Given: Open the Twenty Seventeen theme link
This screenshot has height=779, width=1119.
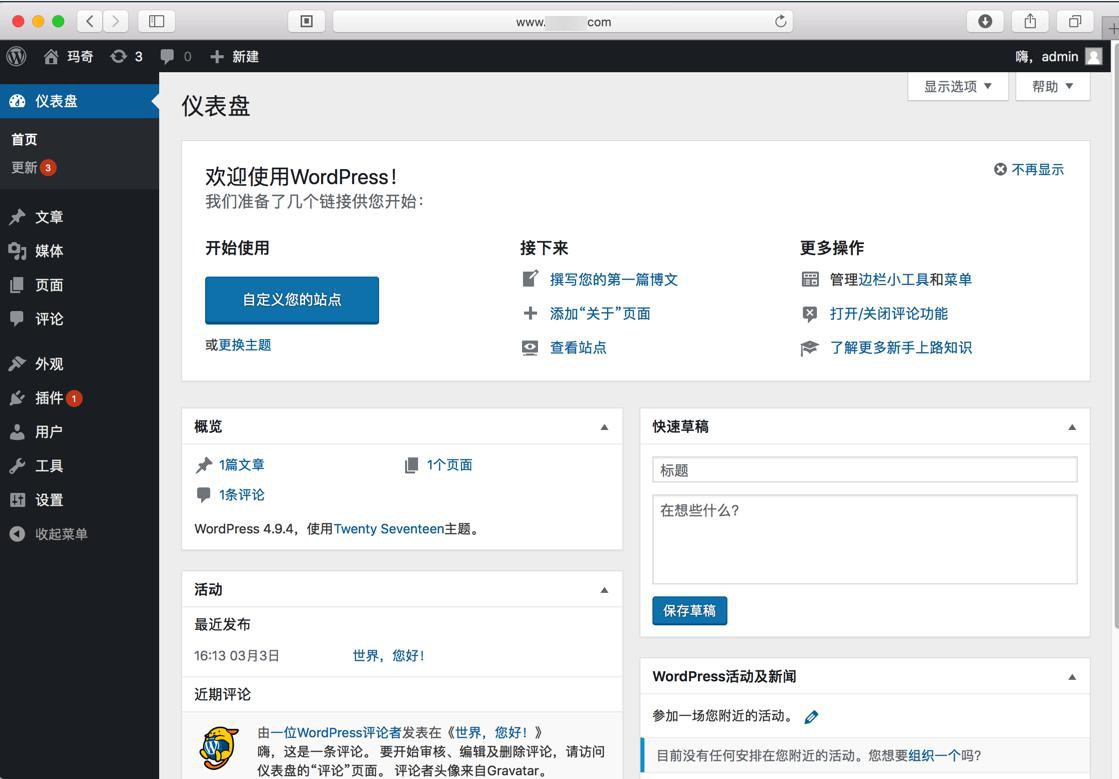Looking at the screenshot, I should click(389, 529).
